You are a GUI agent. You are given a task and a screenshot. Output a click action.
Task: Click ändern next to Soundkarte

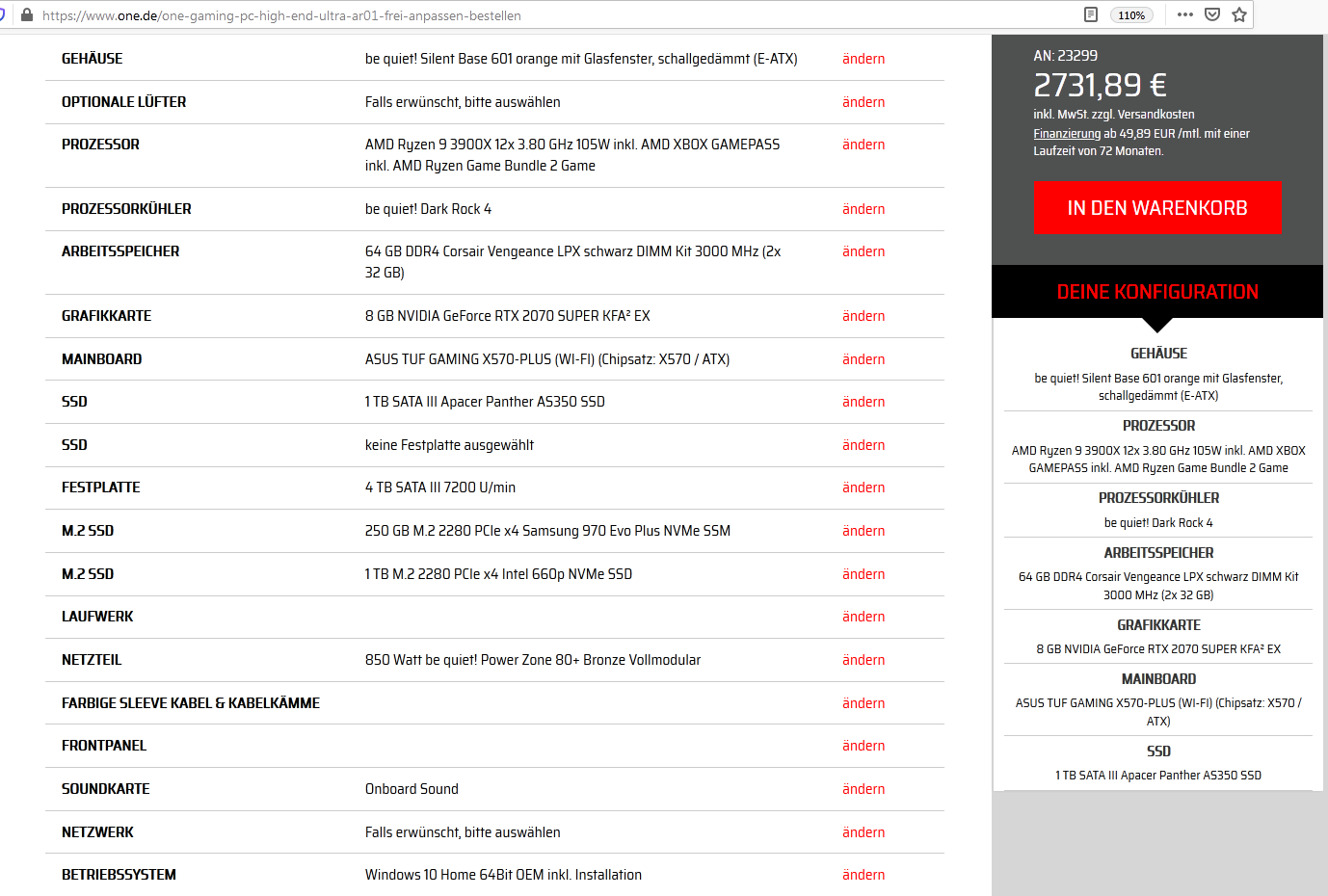863,789
